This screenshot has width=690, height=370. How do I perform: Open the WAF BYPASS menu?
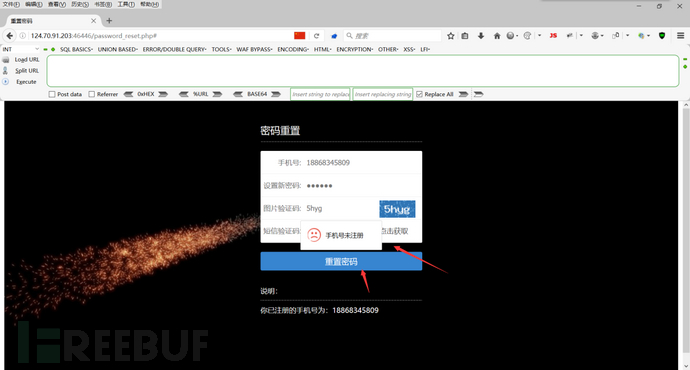click(254, 49)
